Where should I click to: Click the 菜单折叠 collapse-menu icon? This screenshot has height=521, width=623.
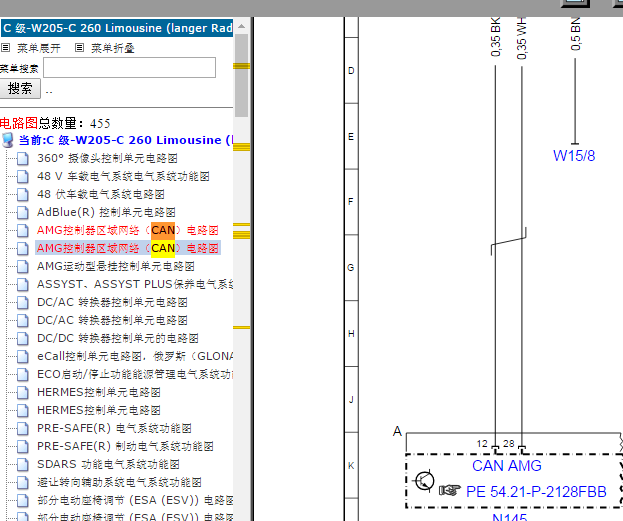coord(79,48)
